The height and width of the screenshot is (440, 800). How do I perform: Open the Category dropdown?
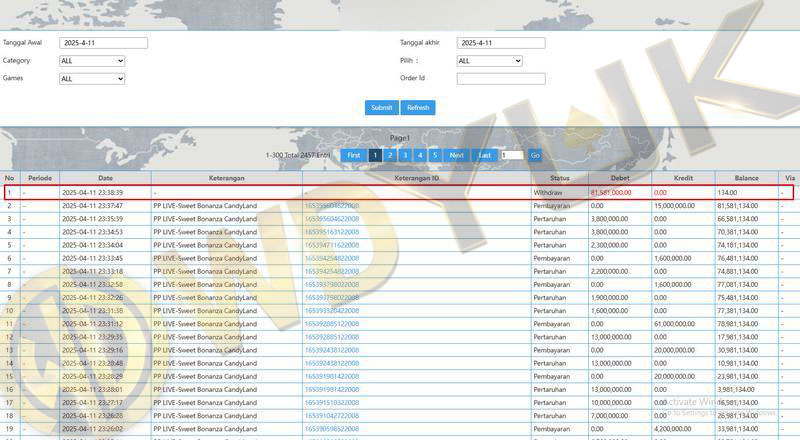(92, 61)
